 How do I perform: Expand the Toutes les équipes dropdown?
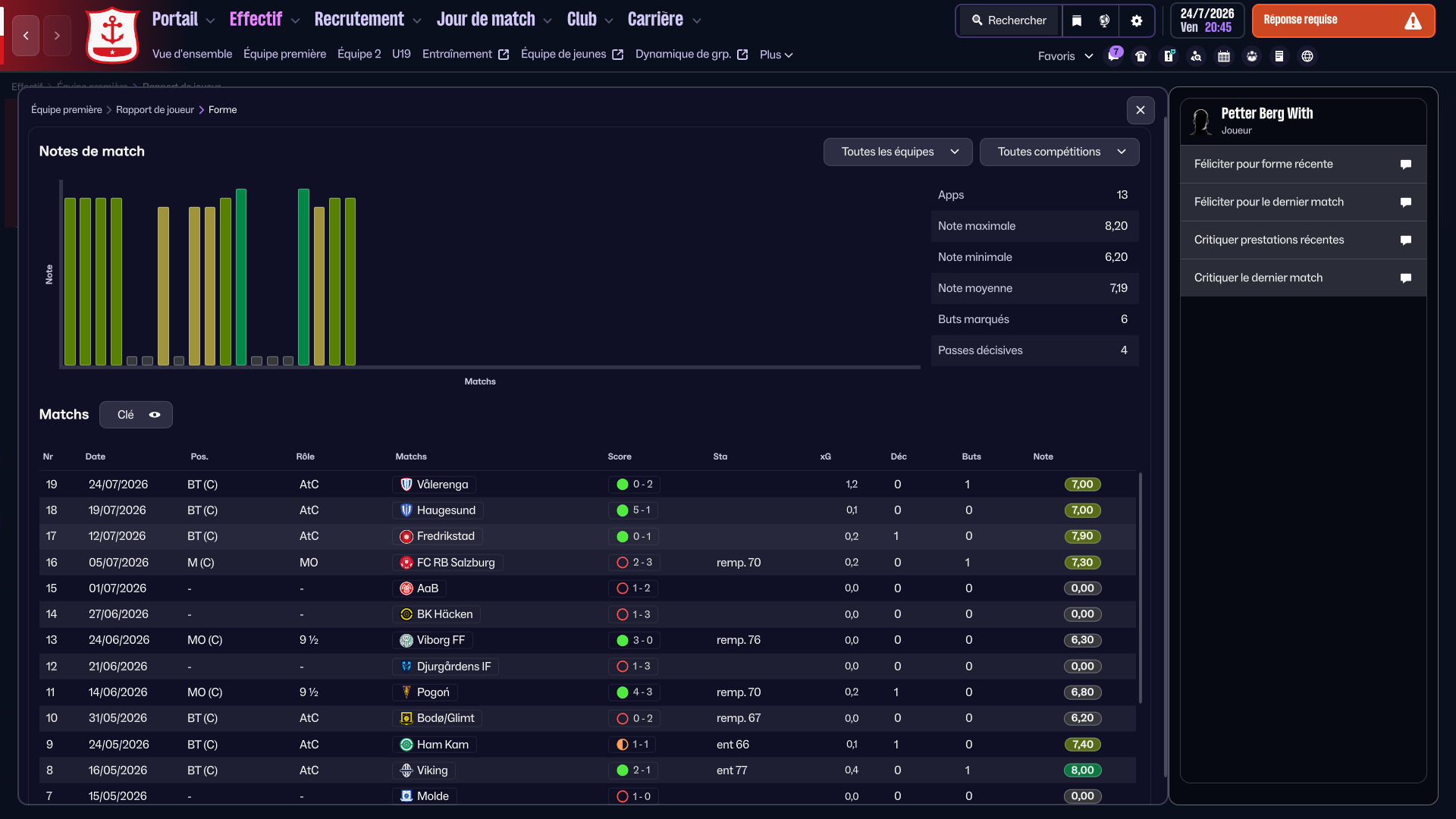pyautogui.click(x=897, y=152)
